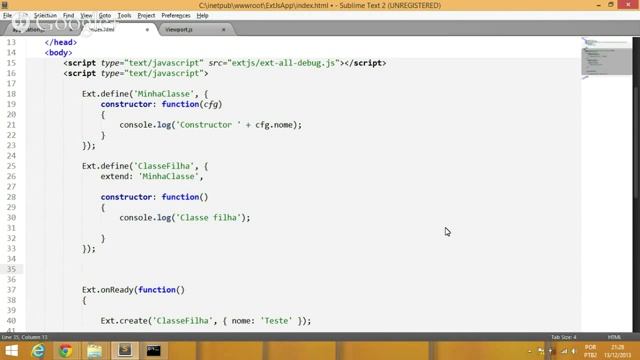Click 'Constructor ' string in console.log
This screenshot has height=360, width=640.
tap(208, 125)
